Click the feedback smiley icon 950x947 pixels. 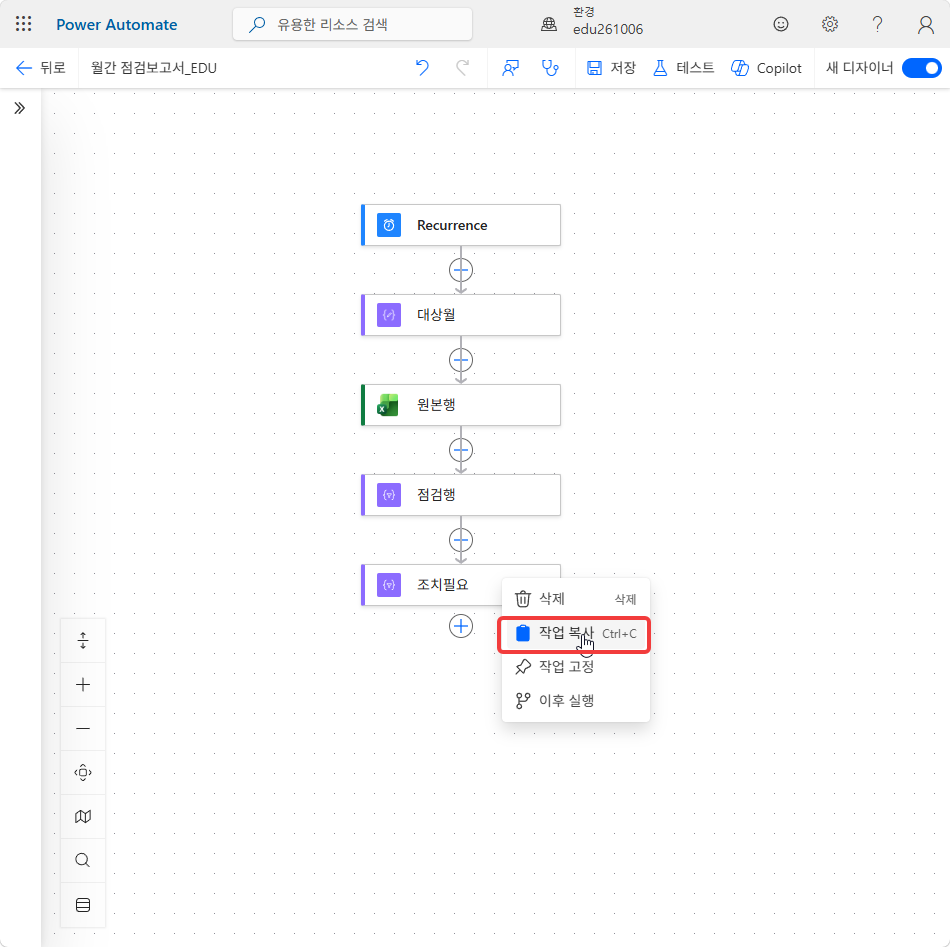point(781,24)
